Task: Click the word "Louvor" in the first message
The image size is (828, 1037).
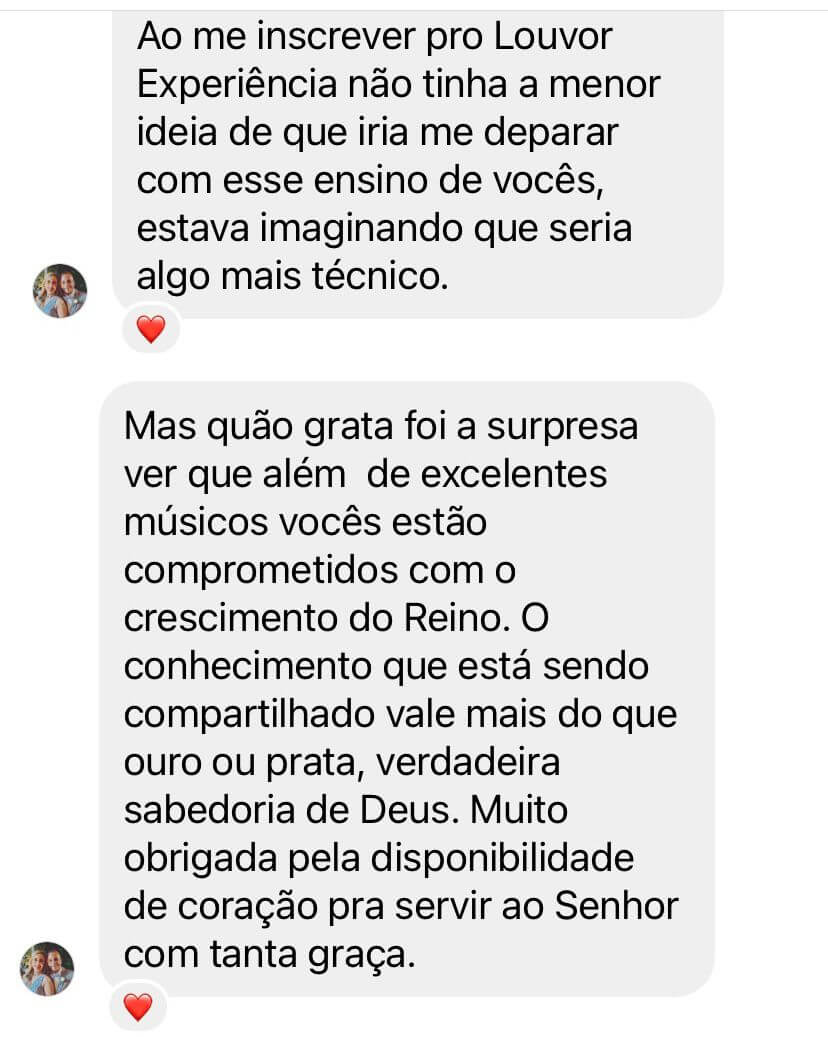Action: point(553,36)
